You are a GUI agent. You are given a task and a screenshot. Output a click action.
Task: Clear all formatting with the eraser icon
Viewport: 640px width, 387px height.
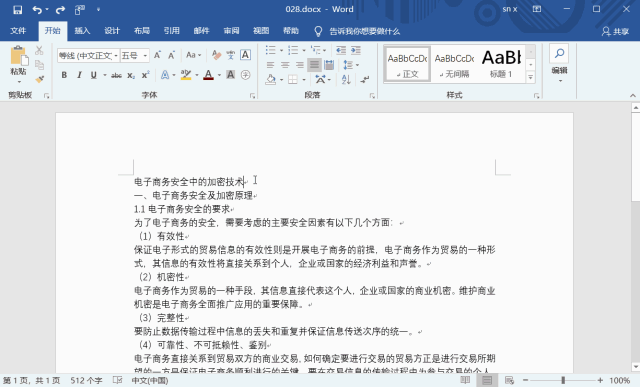click(216, 55)
